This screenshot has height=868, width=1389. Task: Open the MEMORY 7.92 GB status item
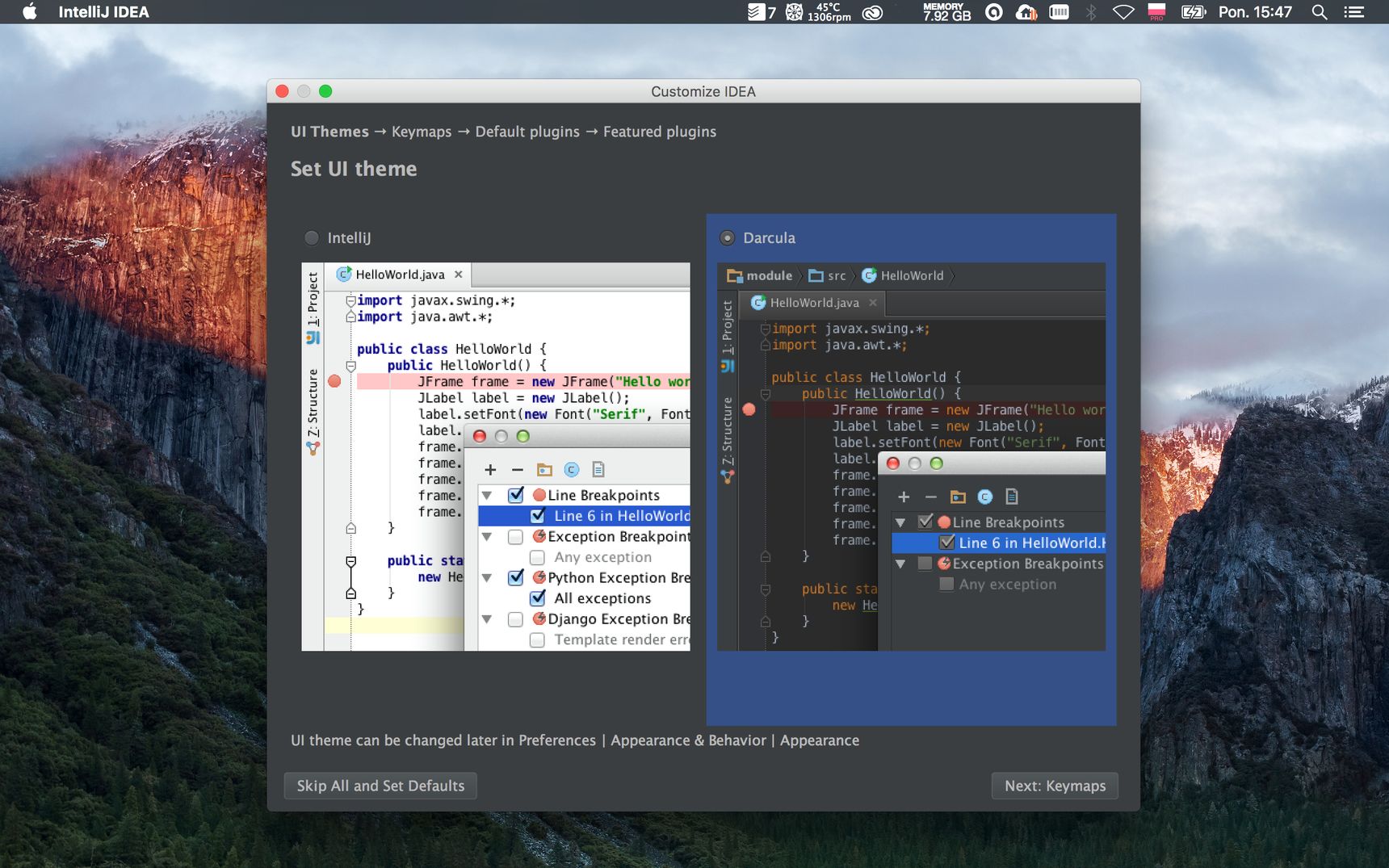(946, 12)
